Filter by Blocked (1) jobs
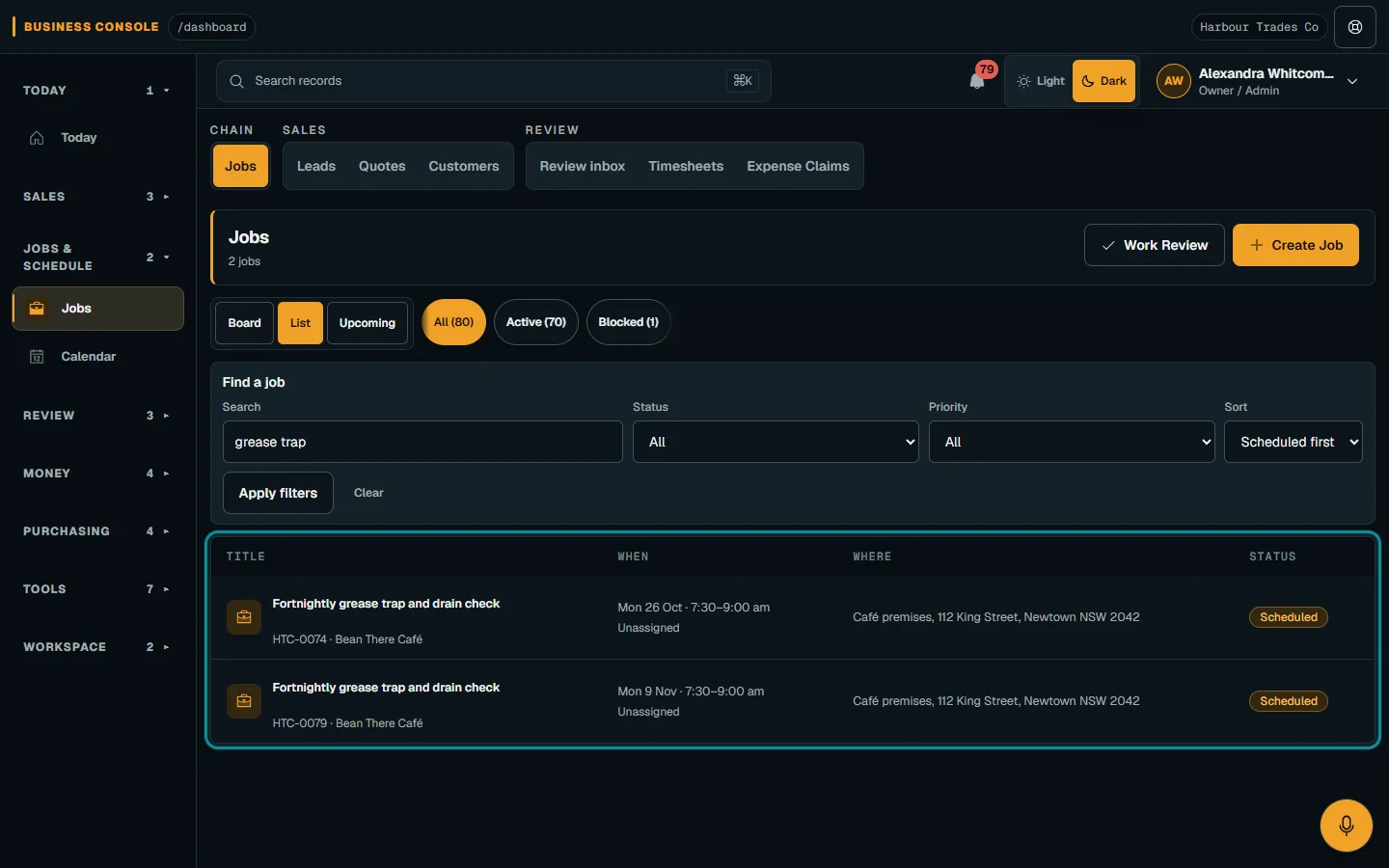Screen dimensions: 1389x868 [x=628, y=322]
